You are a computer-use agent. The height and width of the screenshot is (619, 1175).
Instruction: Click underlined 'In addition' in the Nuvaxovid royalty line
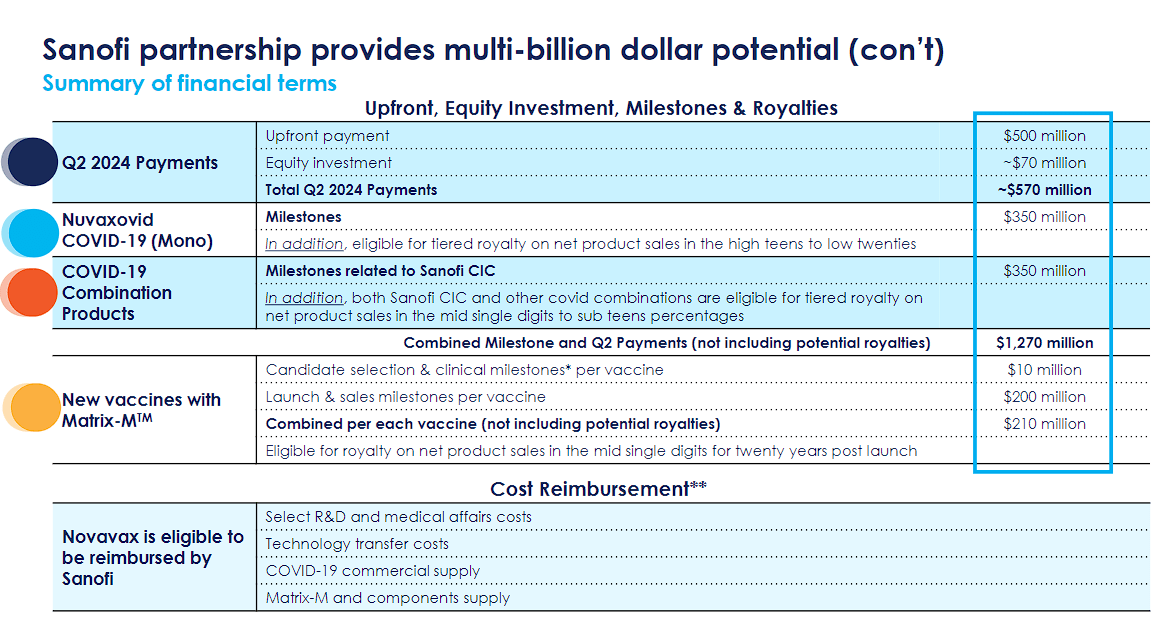(x=304, y=244)
